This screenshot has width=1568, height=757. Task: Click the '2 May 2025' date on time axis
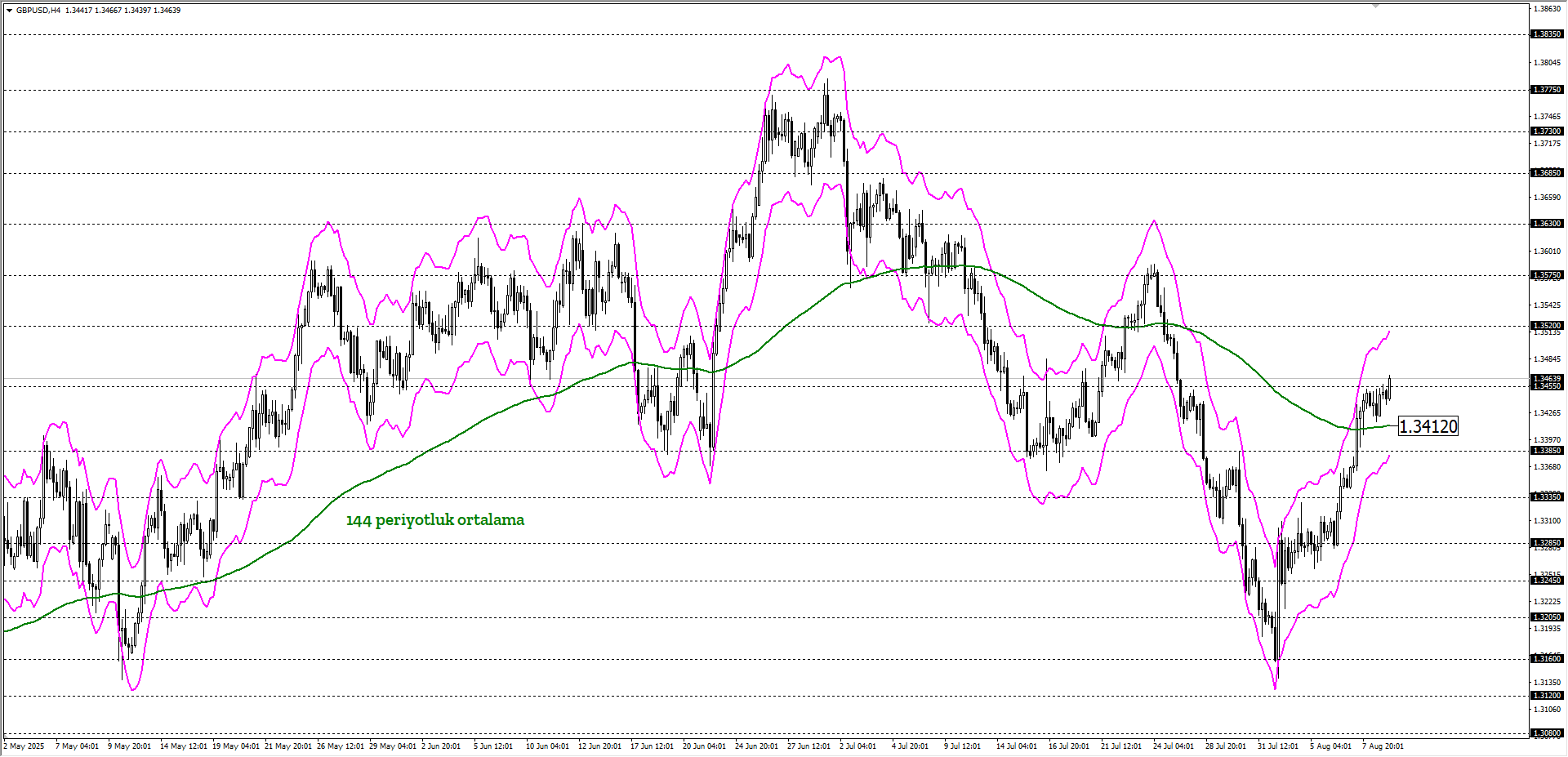coord(24,746)
